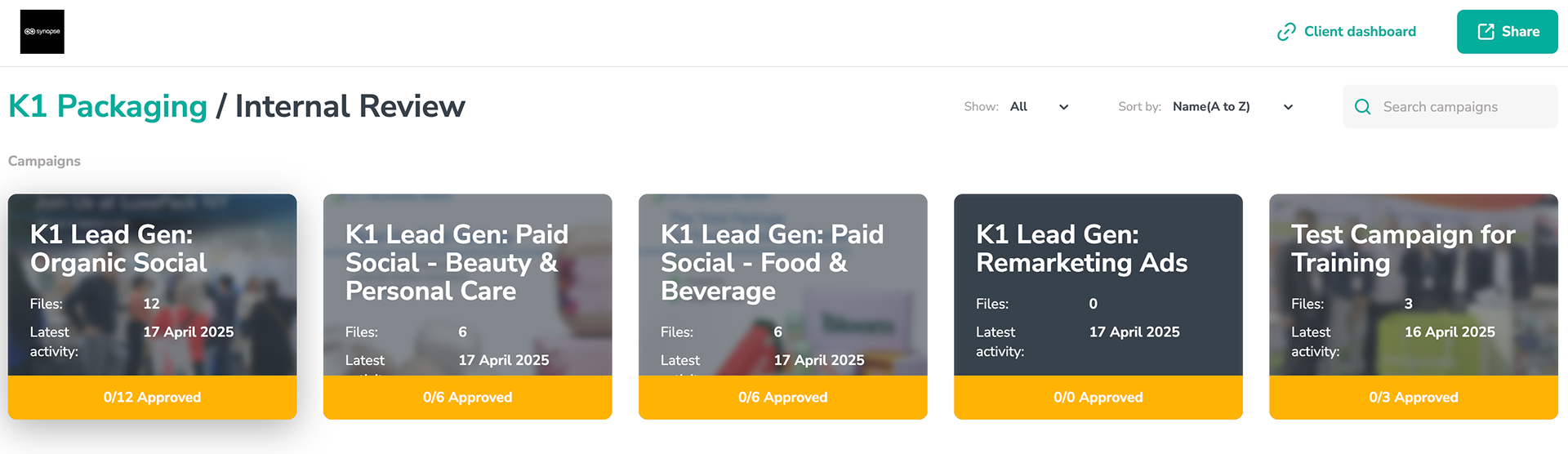
Task: Click the green Share button
Action: pyautogui.click(x=1507, y=32)
